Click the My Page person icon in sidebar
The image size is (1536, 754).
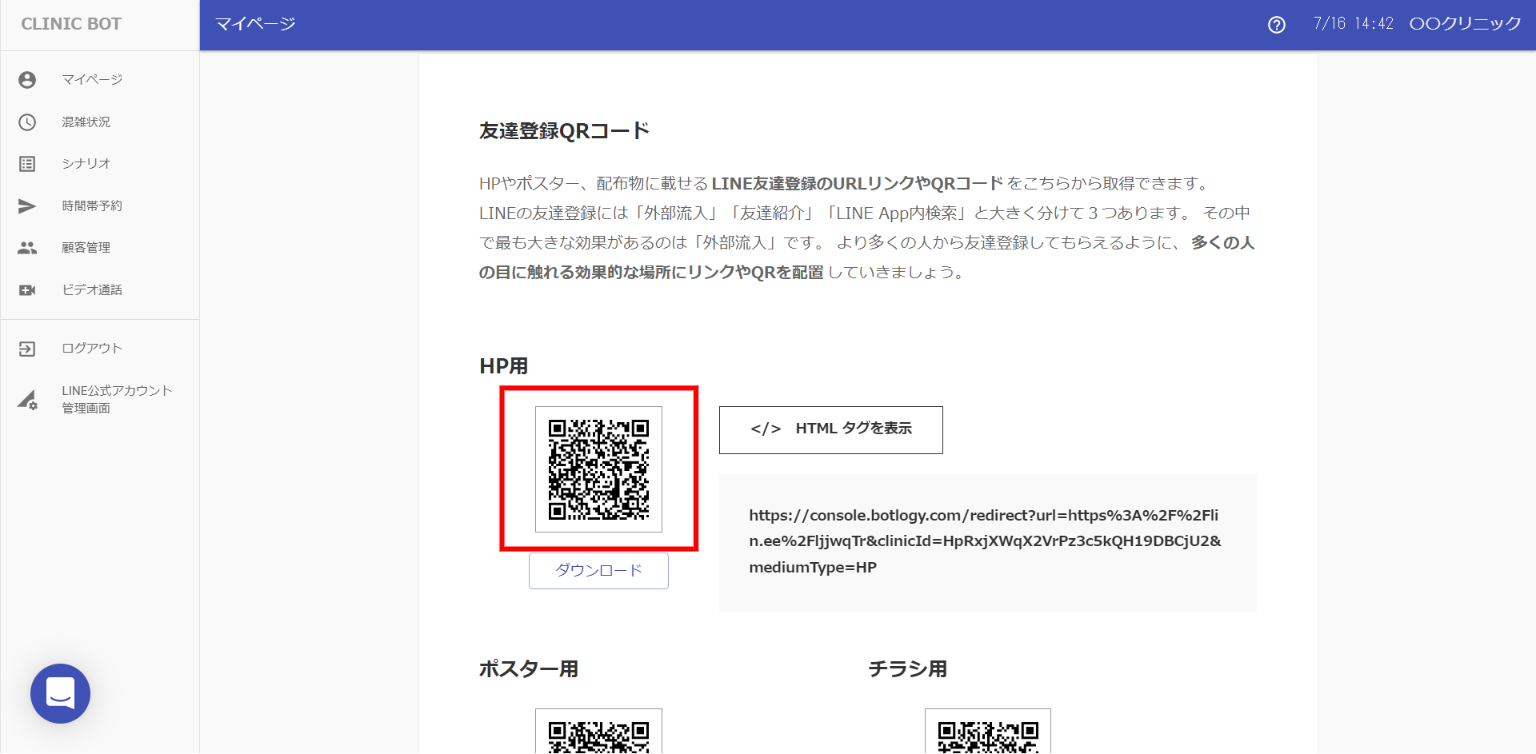[x=27, y=80]
